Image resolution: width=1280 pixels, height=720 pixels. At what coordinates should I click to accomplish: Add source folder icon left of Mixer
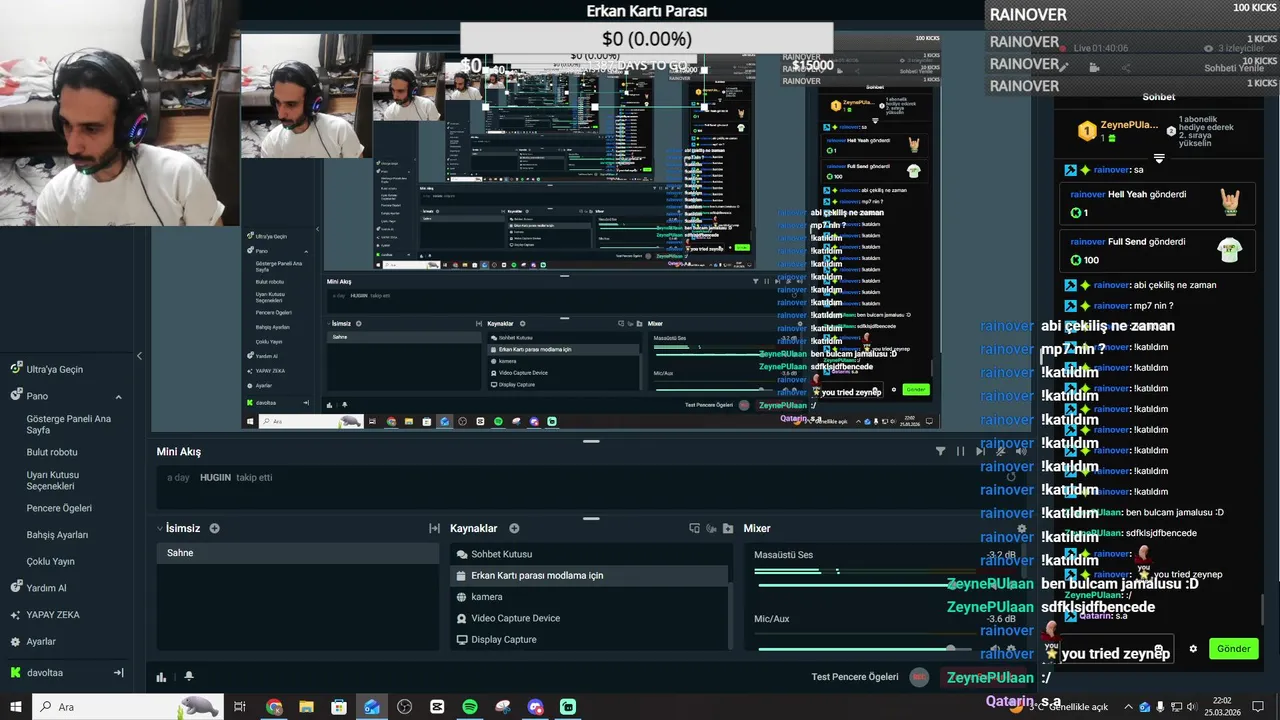(x=728, y=528)
